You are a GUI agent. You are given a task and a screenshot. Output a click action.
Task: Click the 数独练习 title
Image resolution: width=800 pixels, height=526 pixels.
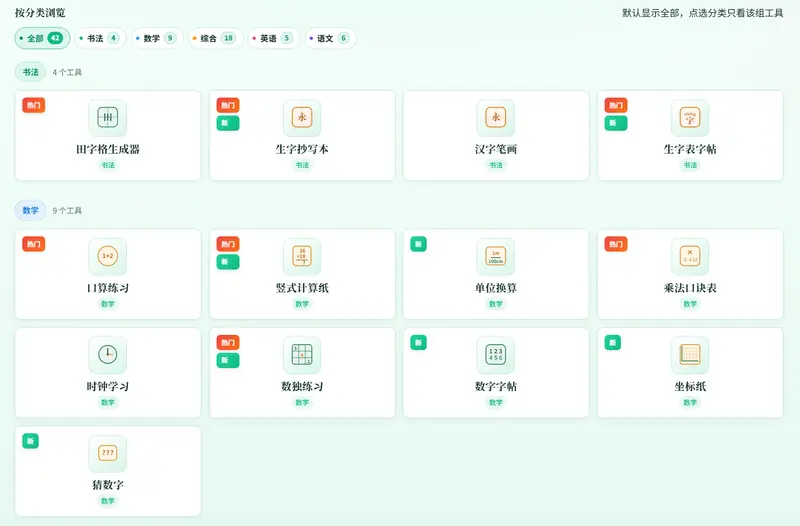(x=302, y=386)
